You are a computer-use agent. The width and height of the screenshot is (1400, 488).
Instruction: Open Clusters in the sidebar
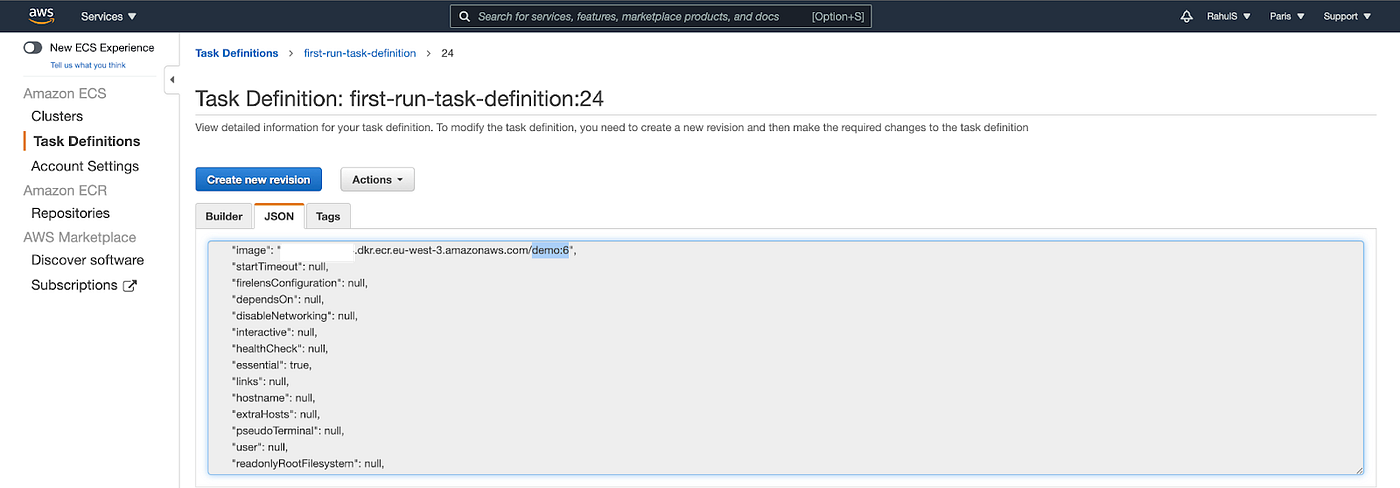(57, 116)
